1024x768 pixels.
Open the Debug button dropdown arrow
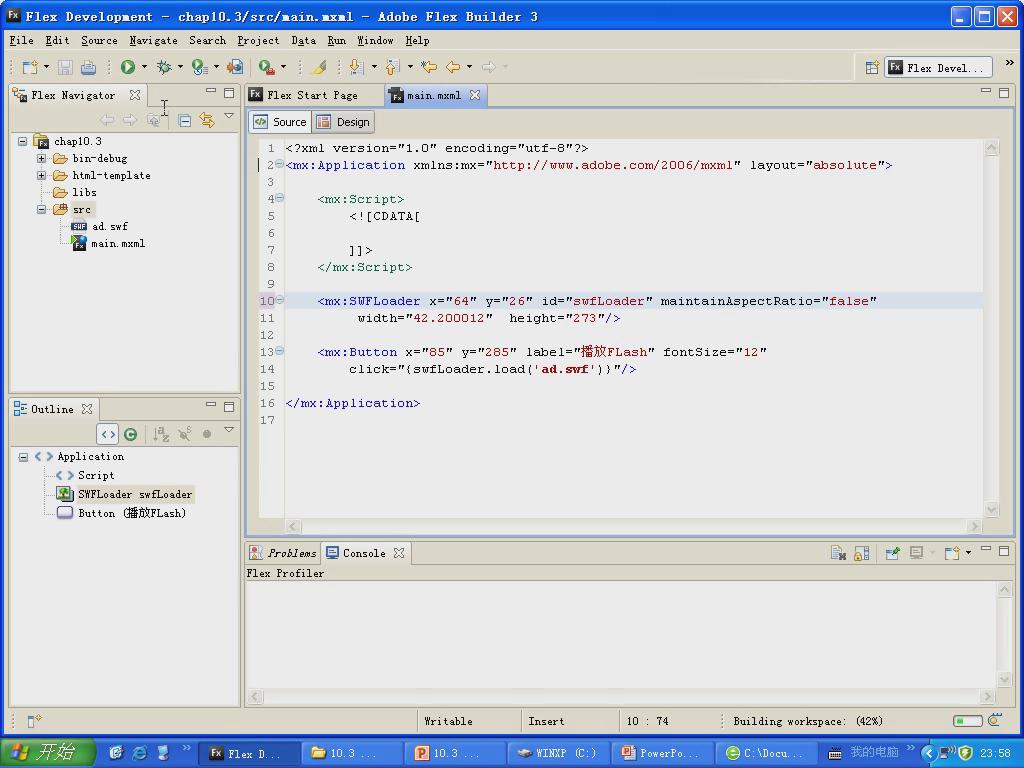180,67
